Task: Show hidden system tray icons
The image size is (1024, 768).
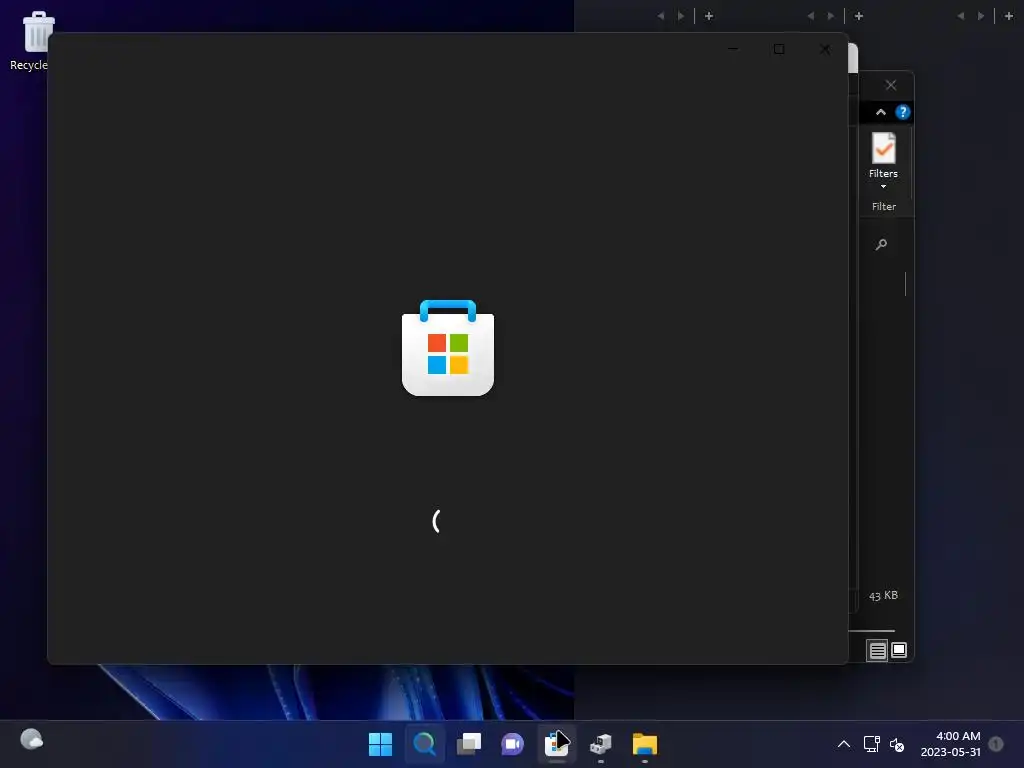Action: [x=844, y=744]
